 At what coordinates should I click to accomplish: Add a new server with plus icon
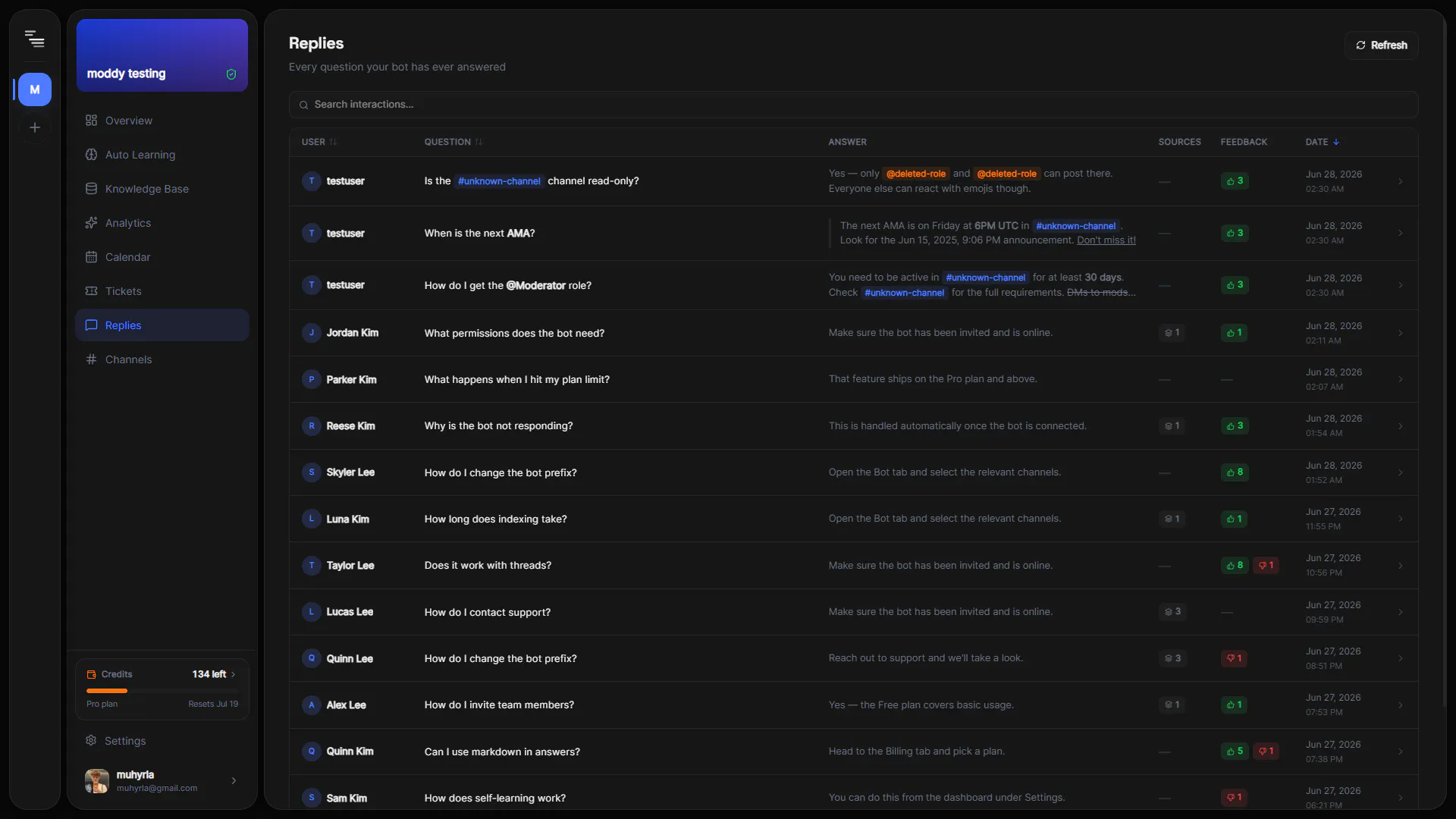[x=35, y=127]
